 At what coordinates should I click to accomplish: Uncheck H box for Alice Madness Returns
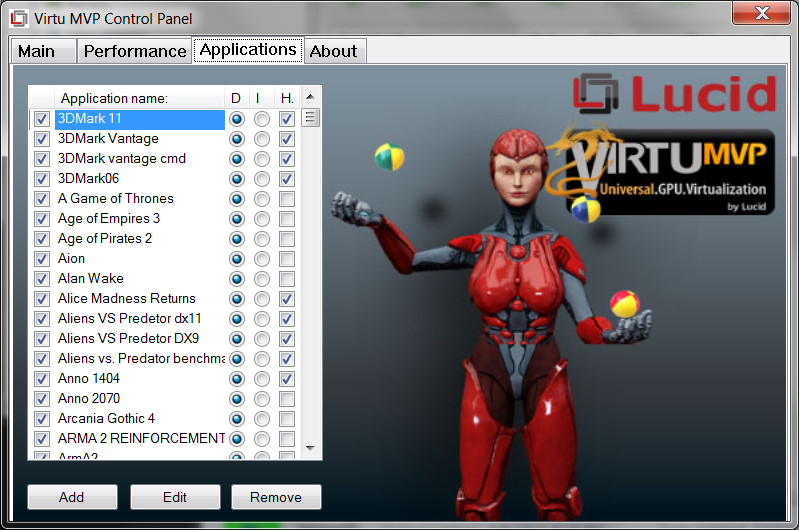(x=287, y=299)
